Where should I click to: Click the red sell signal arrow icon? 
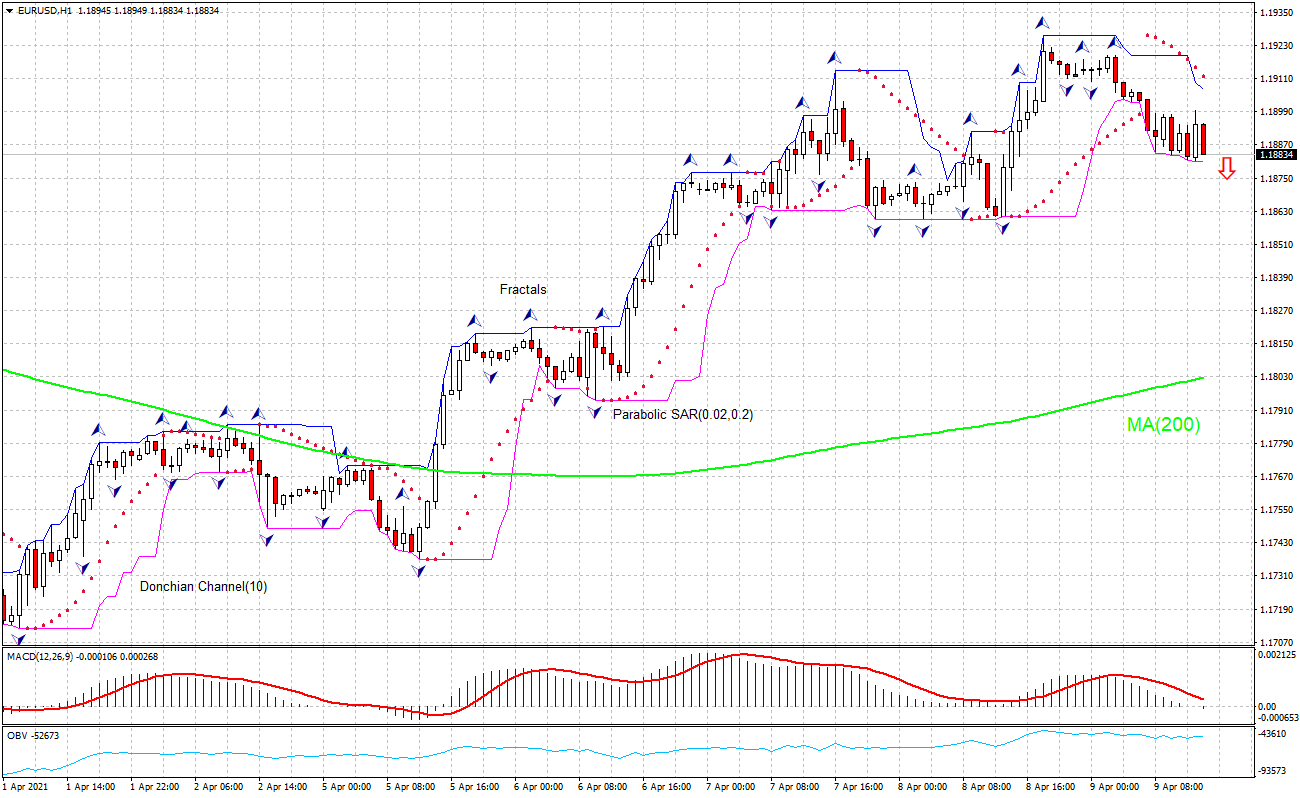pyautogui.click(x=1228, y=170)
